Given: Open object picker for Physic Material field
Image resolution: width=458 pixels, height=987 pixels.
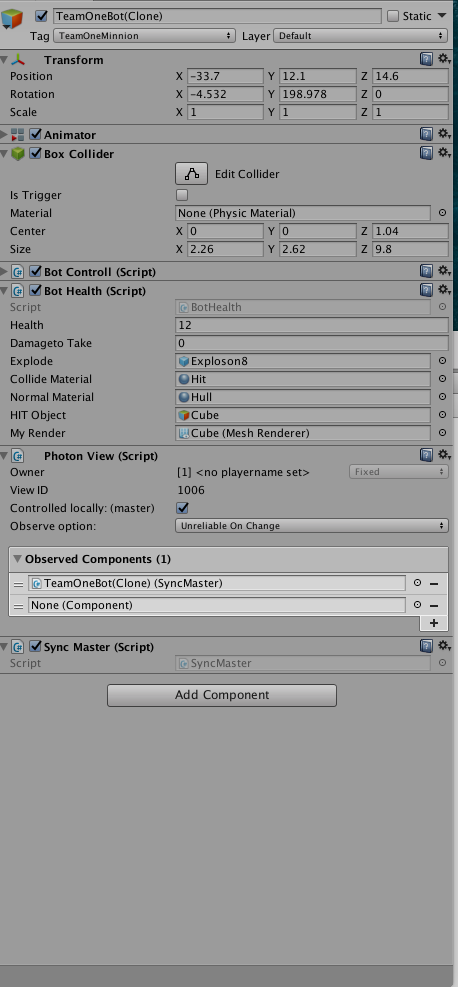Looking at the screenshot, I should (x=442, y=213).
